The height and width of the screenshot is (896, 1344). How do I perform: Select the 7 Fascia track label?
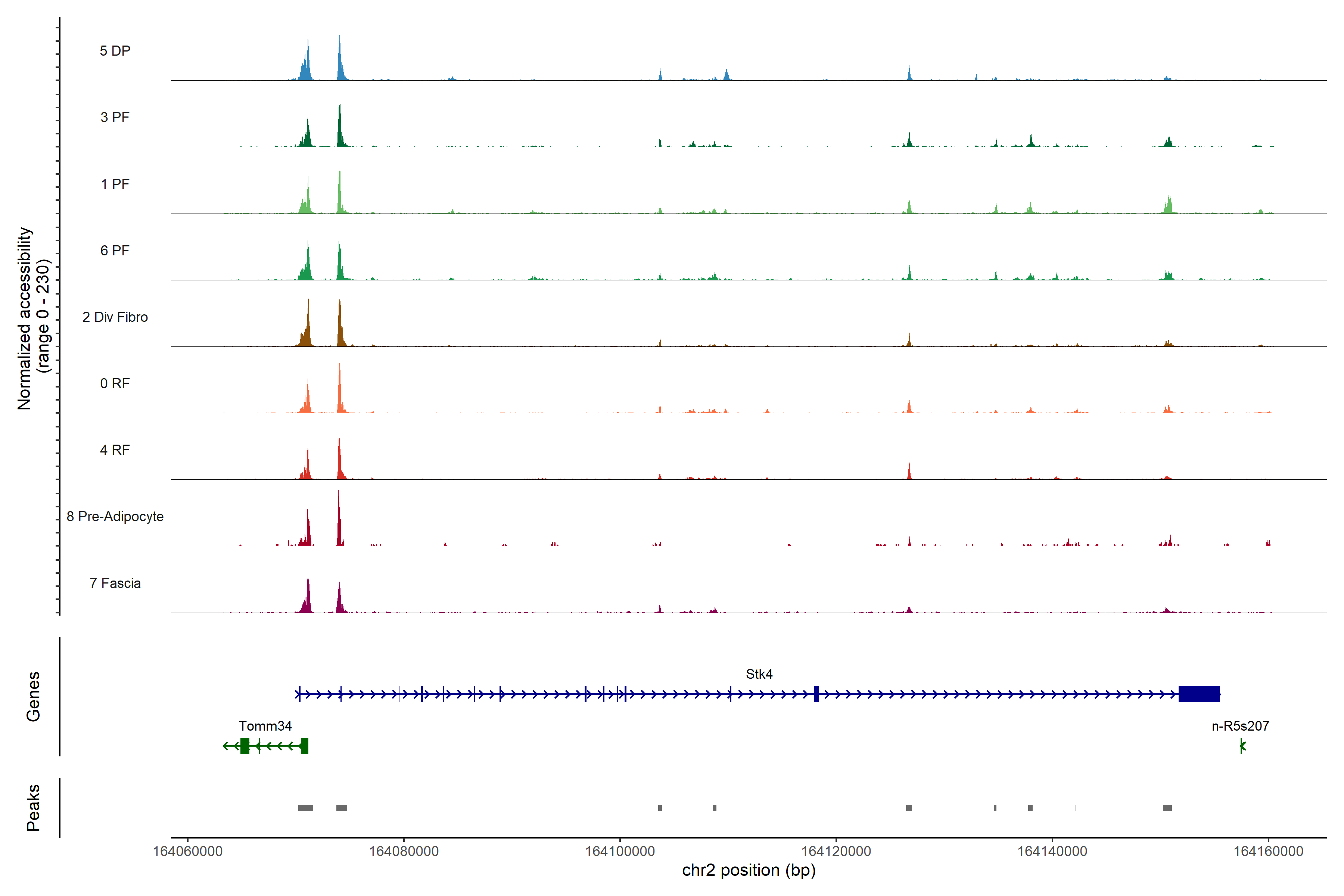coord(115,584)
